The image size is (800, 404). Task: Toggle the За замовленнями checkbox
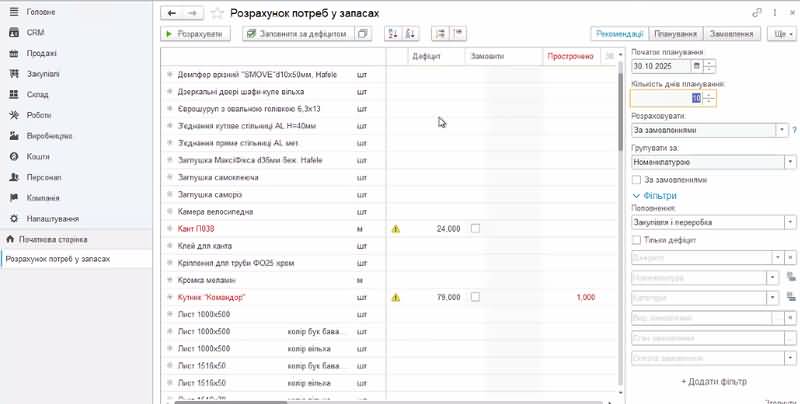coord(637,179)
